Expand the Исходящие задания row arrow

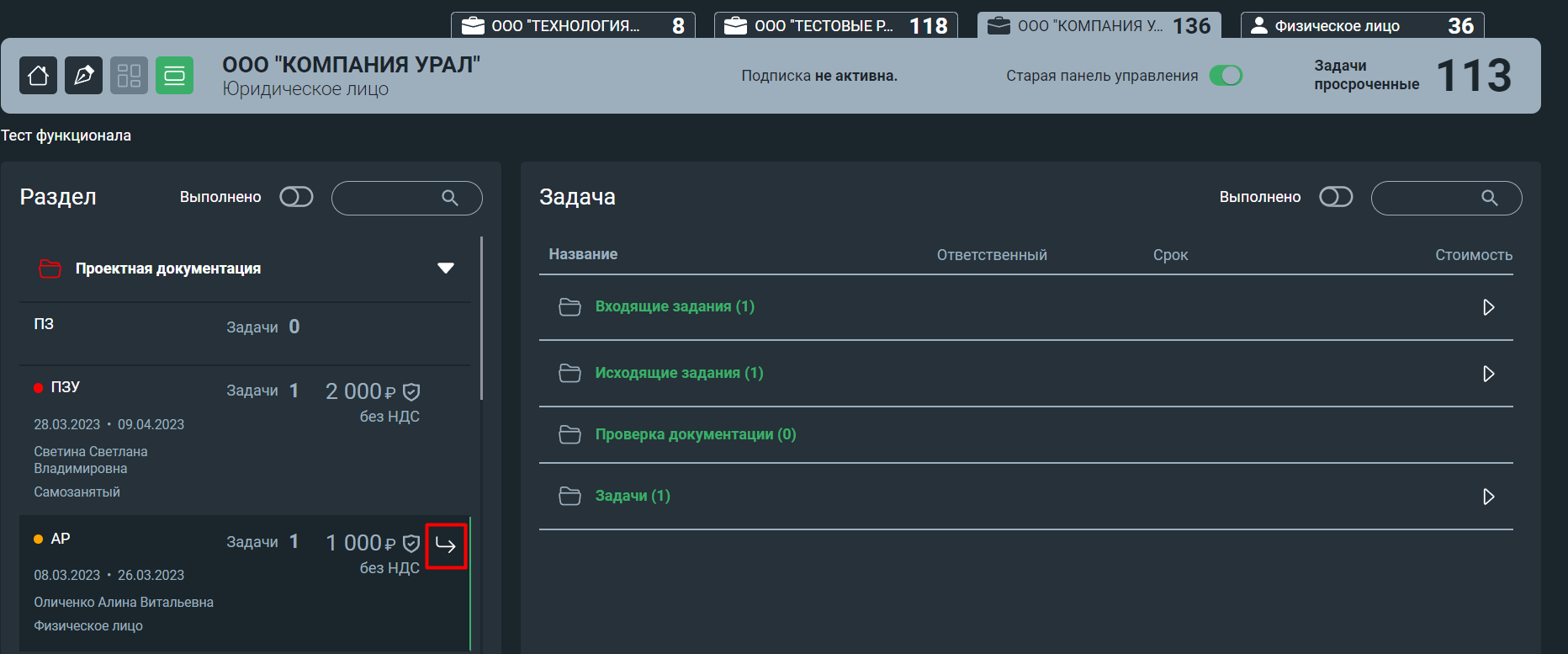pos(1489,374)
